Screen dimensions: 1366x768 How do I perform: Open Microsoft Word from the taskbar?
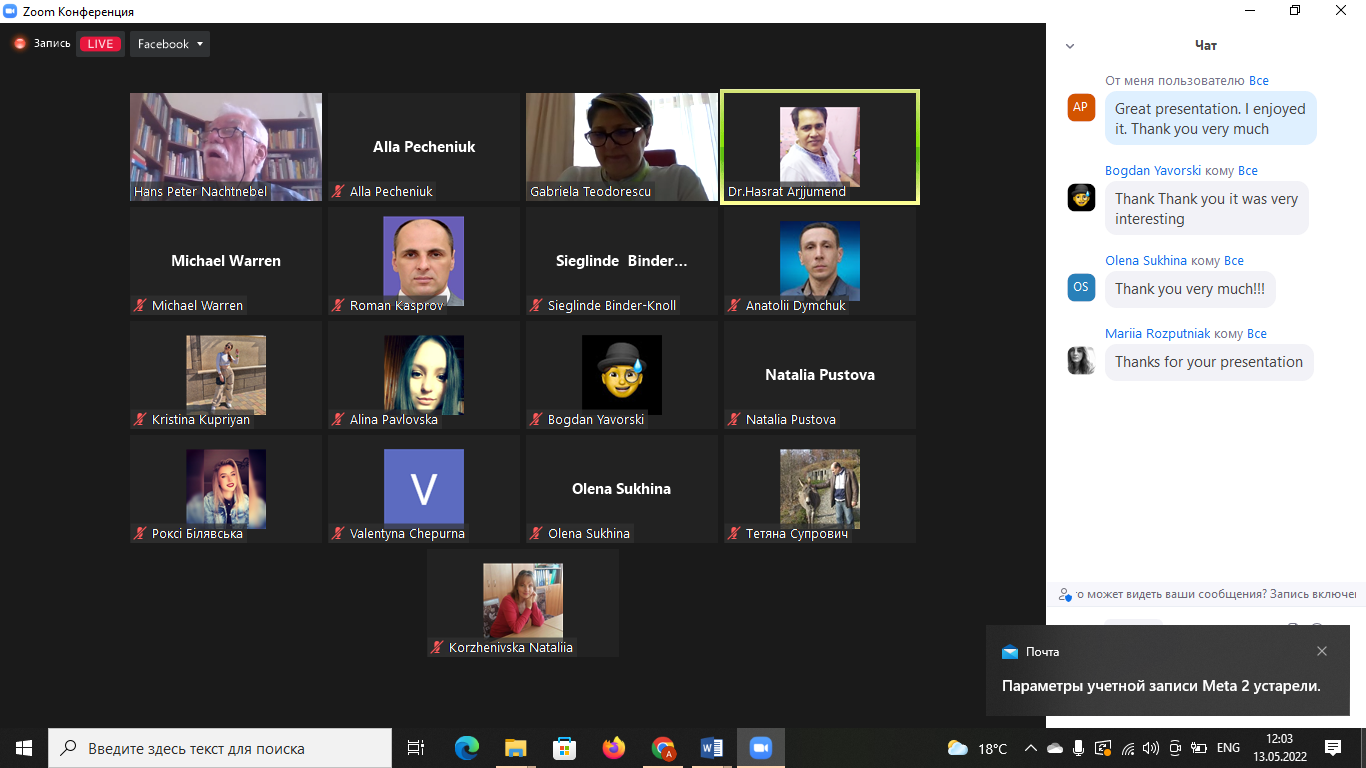(x=712, y=748)
